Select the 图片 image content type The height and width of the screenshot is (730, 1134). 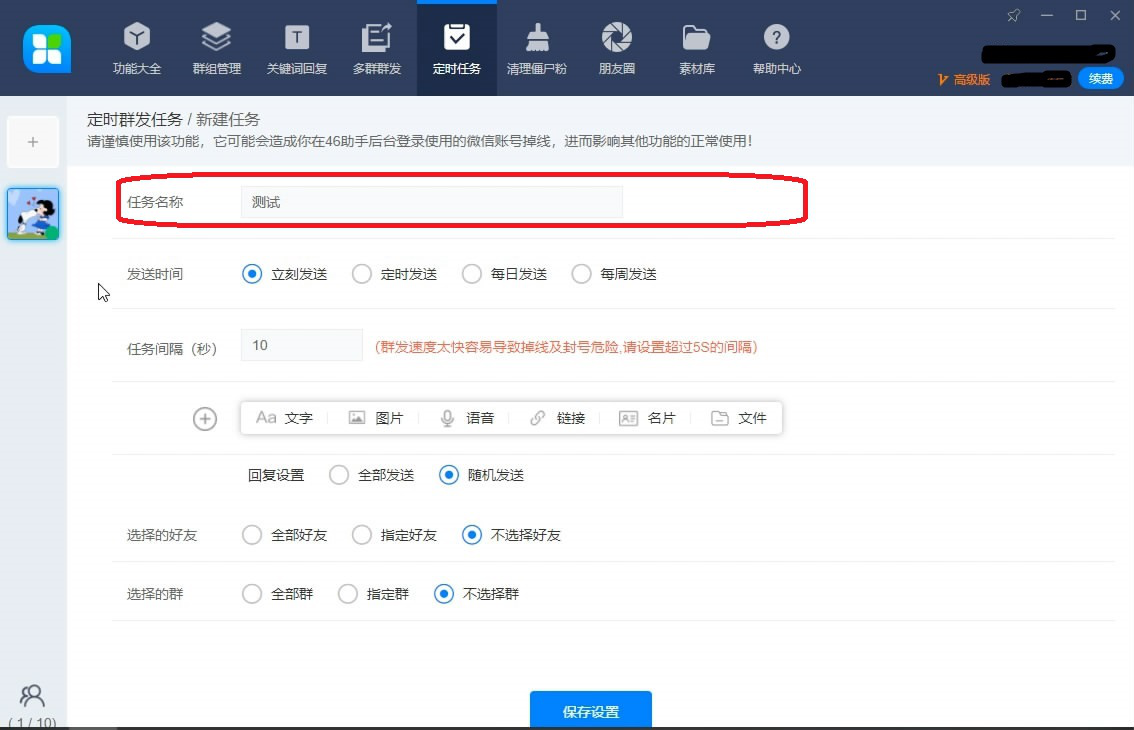pyautogui.click(x=376, y=418)
